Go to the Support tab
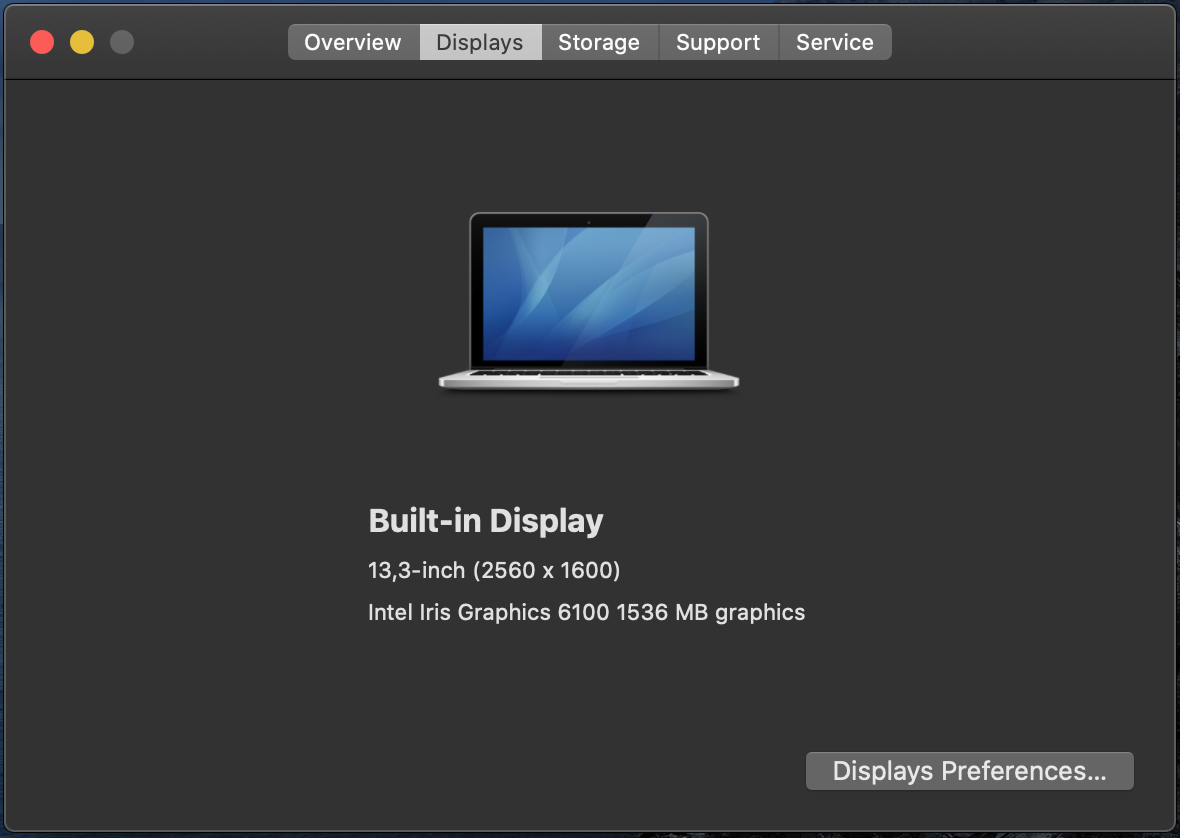This screenshot has width=1180, height=838. coord(718,42)
